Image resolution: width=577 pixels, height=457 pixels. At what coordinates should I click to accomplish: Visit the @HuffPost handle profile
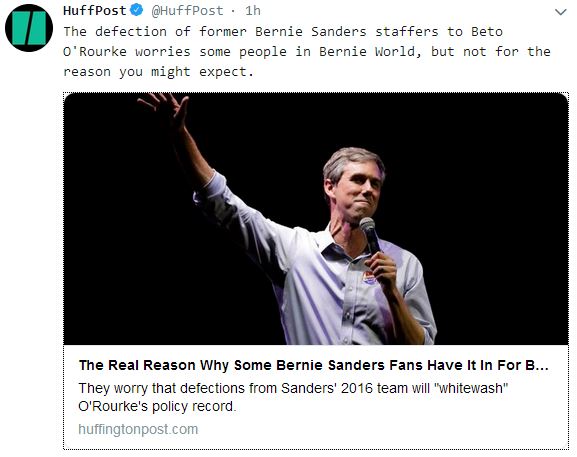click(x=187, y=11)
